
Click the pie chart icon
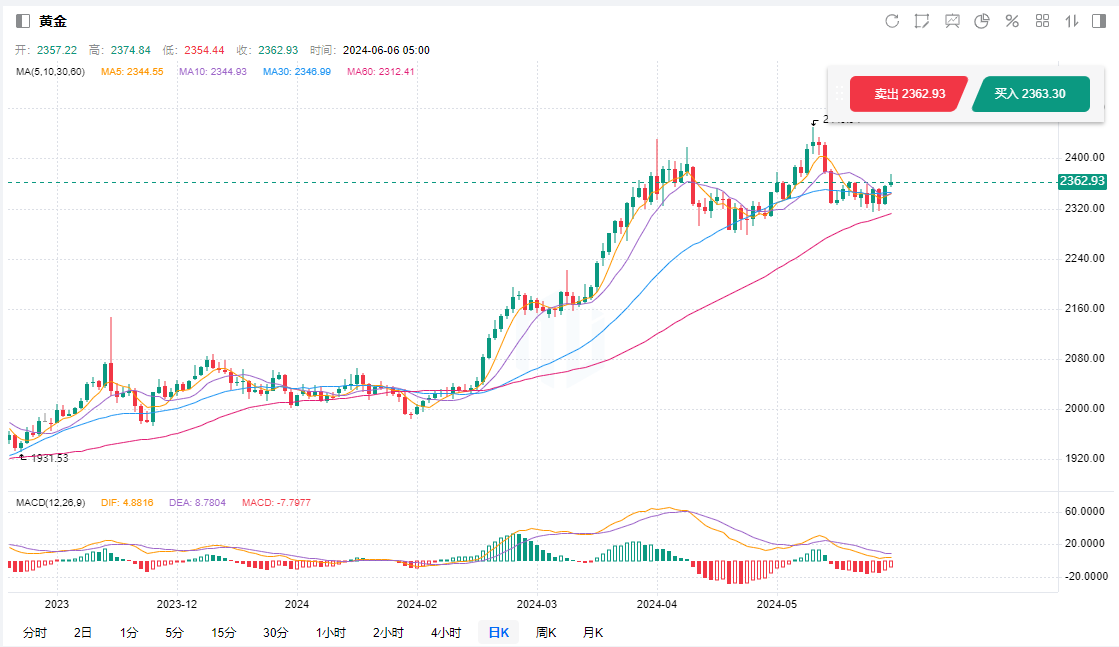(982, 21)
